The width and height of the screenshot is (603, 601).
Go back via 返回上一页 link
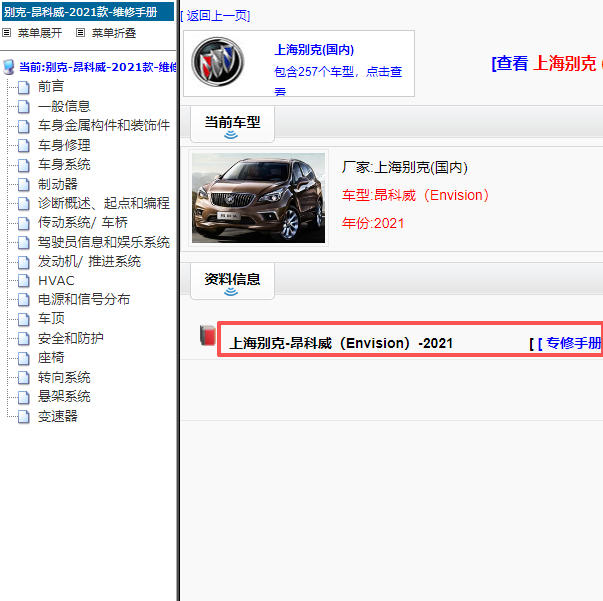coord(215,16)
